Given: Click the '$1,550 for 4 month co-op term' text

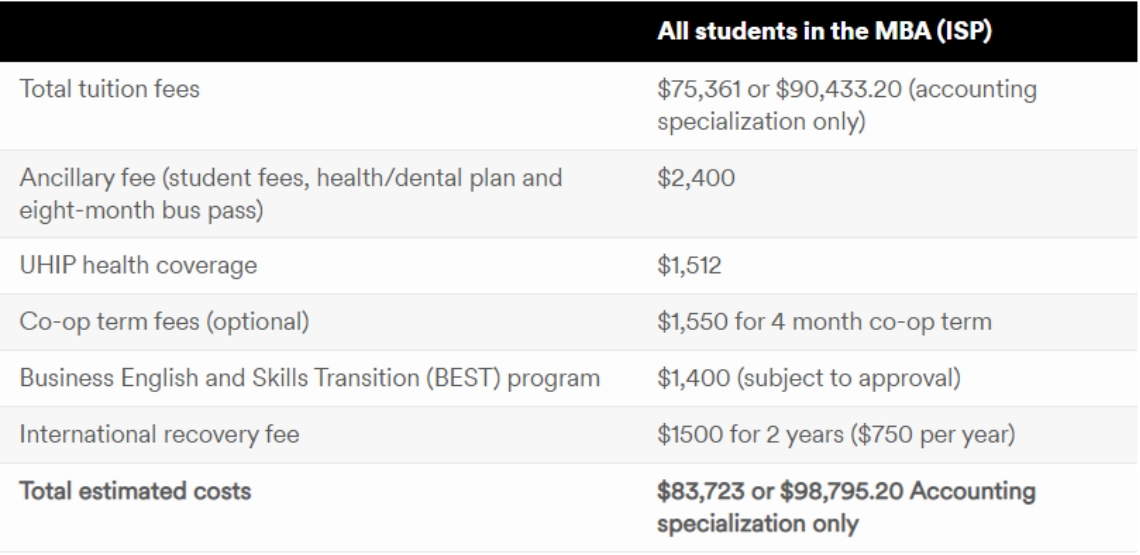Looking at the screenshot, I should (824, 322).
